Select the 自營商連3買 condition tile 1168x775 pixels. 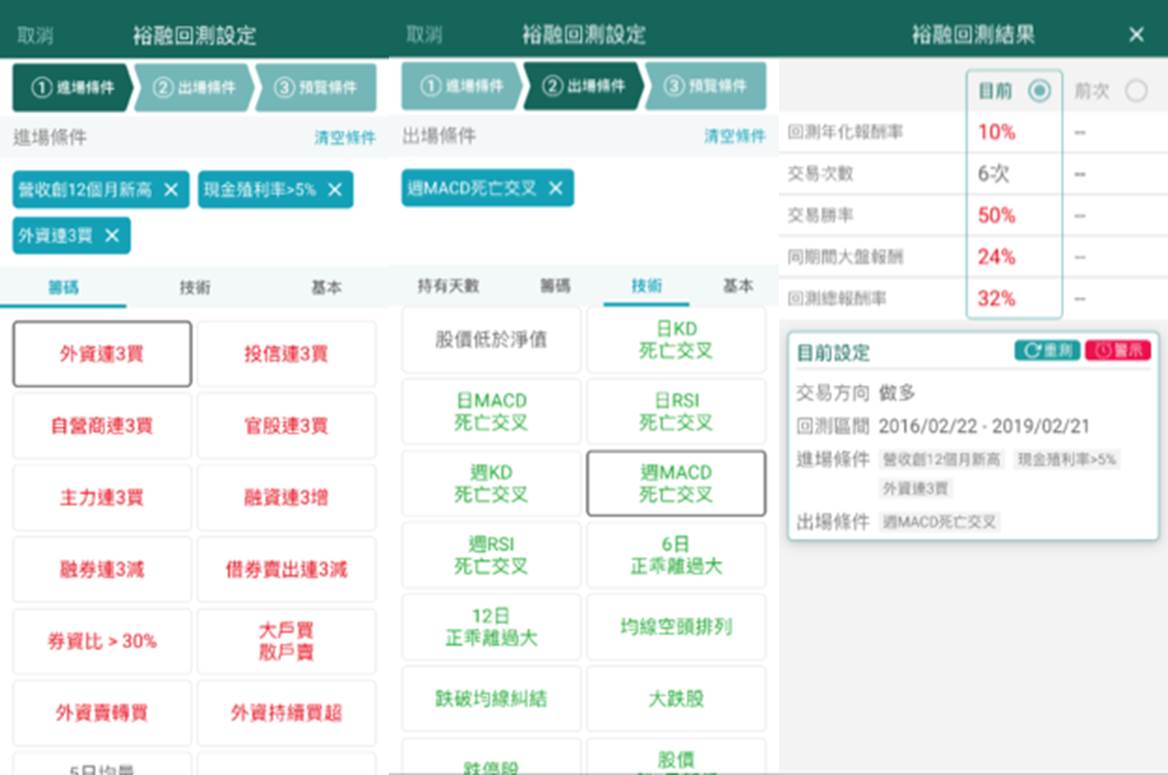(102, 426)
